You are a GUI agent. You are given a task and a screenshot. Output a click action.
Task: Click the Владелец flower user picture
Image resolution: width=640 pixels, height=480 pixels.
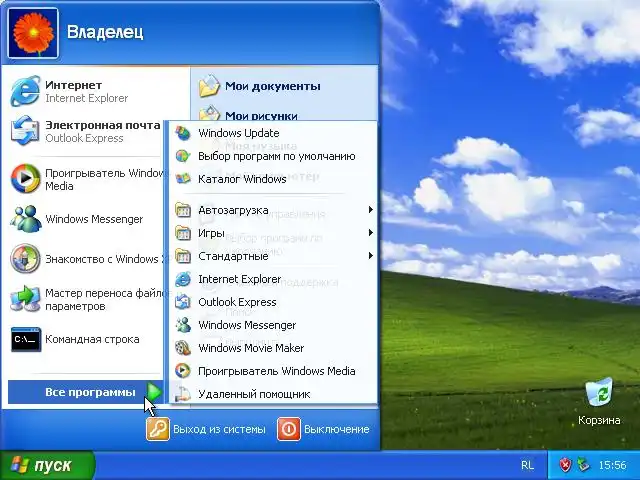[33, 33]
